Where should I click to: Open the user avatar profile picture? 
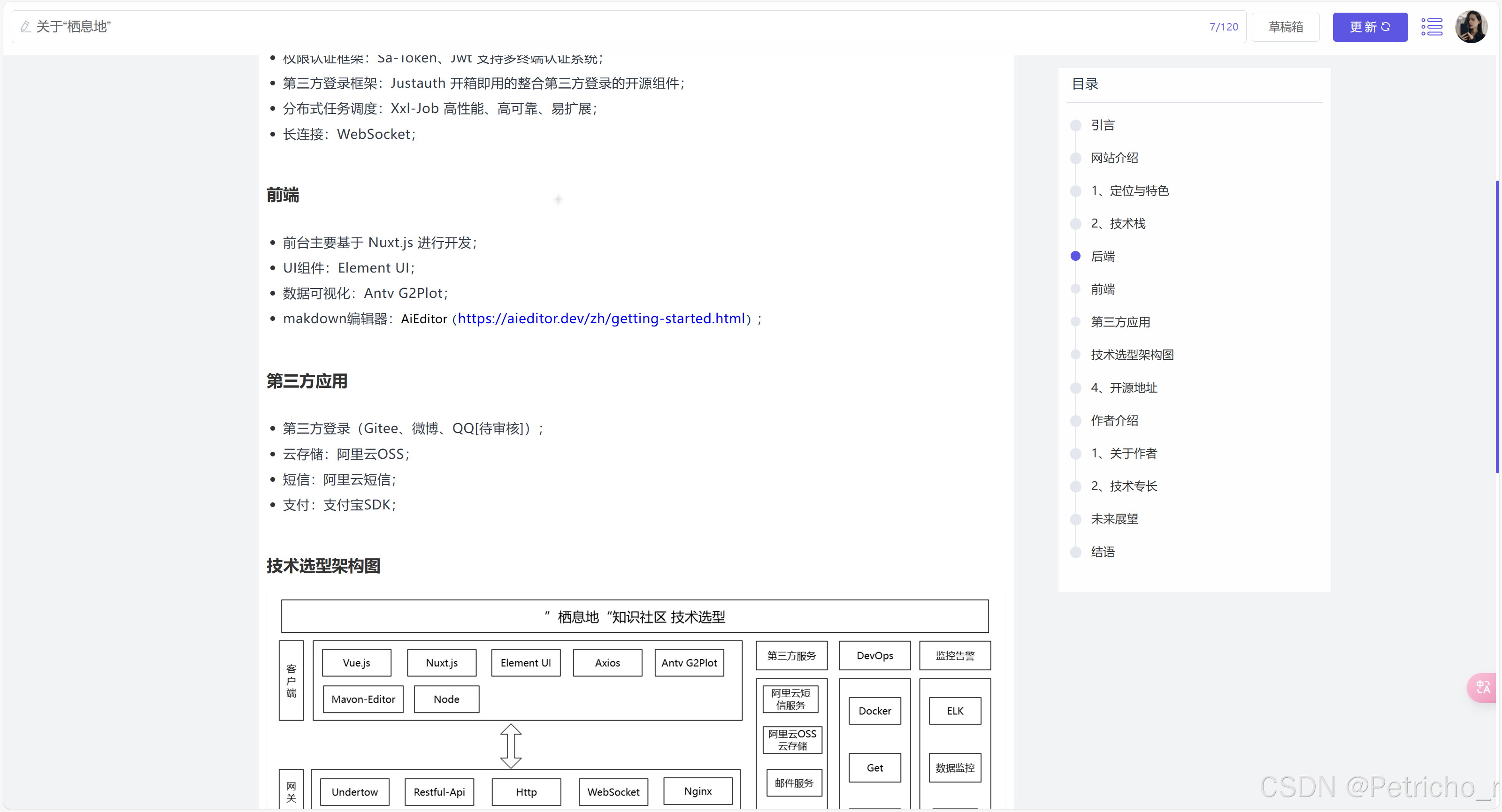click(x=1471, y=27)
